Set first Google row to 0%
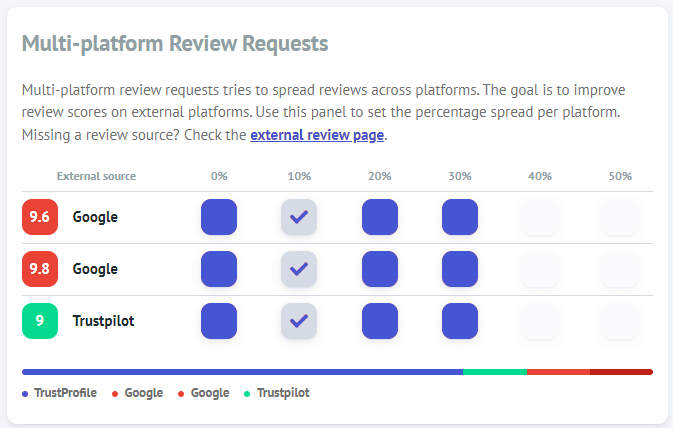The width and height of the screenshot is (673, 428). click(219, 217)
